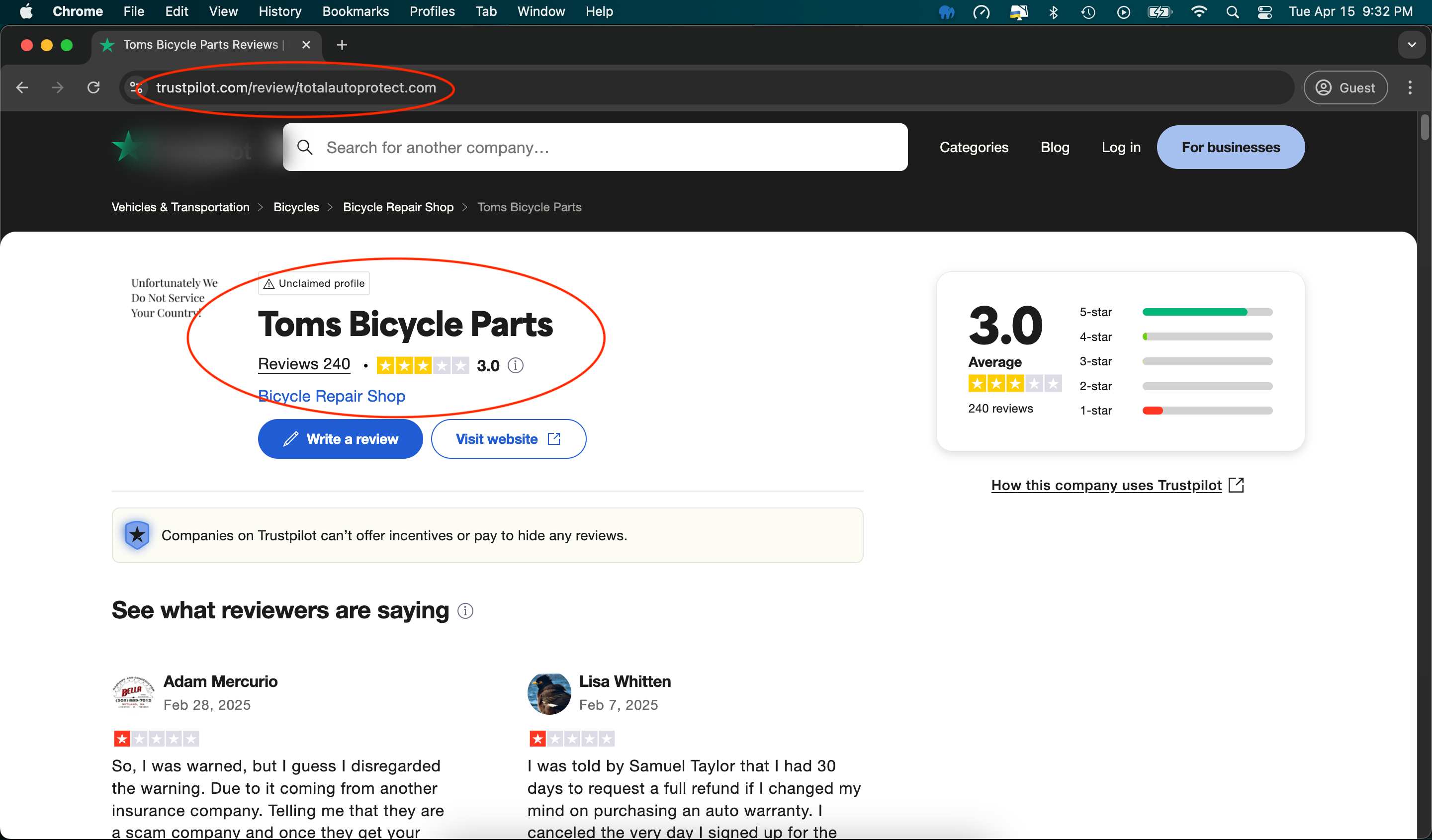Open Control Center in menu bar
This screenshot has width=1432, height=840.
[1264, 12]
